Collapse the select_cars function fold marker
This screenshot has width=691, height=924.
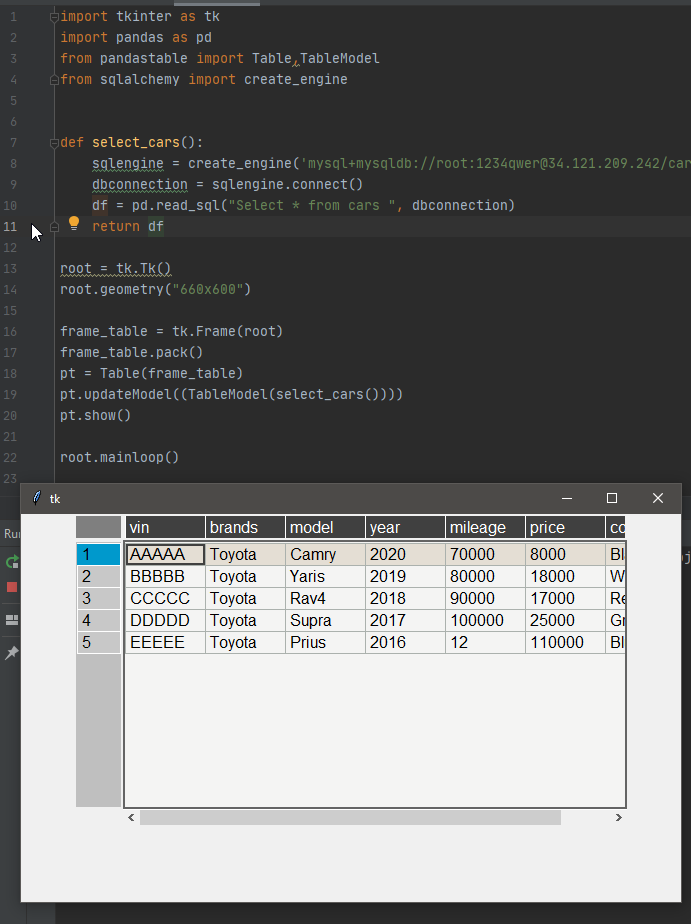point(54,143)
